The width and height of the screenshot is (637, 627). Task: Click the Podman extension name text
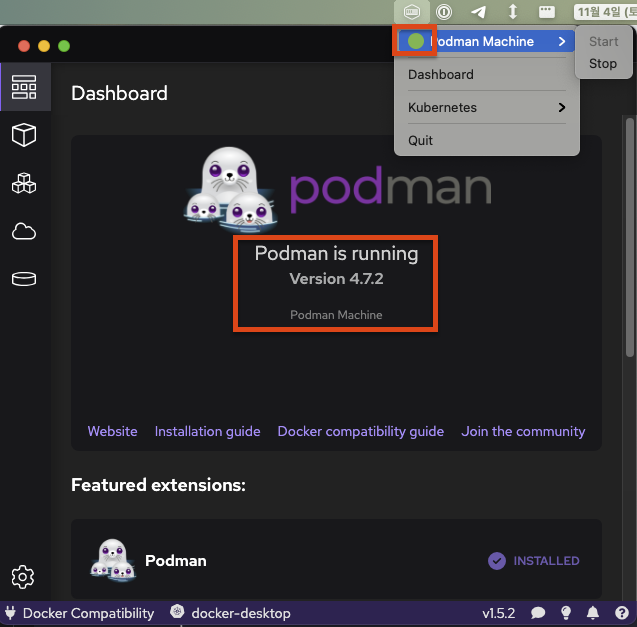tap(176, 561)
